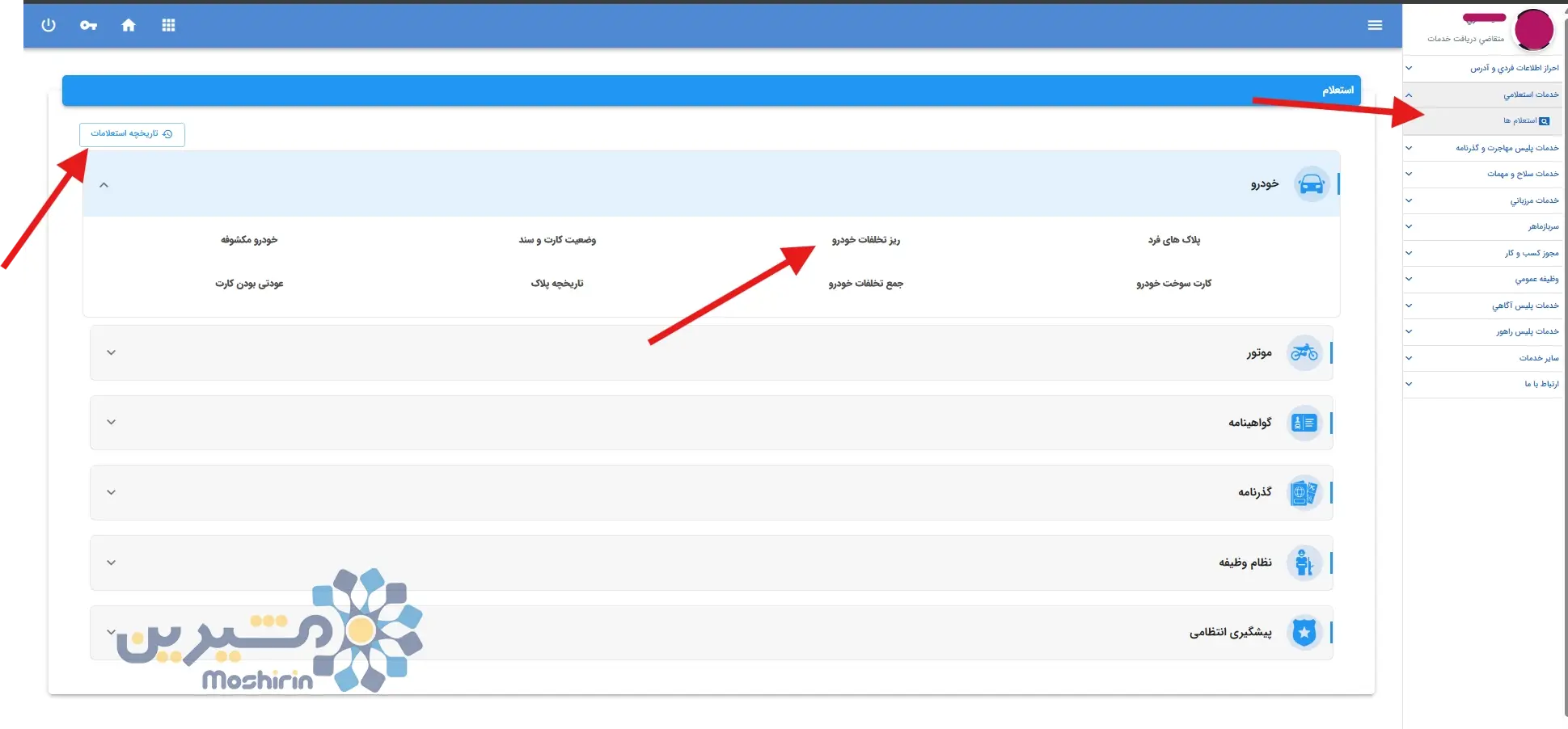Open کارت سوخت خودرو inquiry

point(1173,284)
